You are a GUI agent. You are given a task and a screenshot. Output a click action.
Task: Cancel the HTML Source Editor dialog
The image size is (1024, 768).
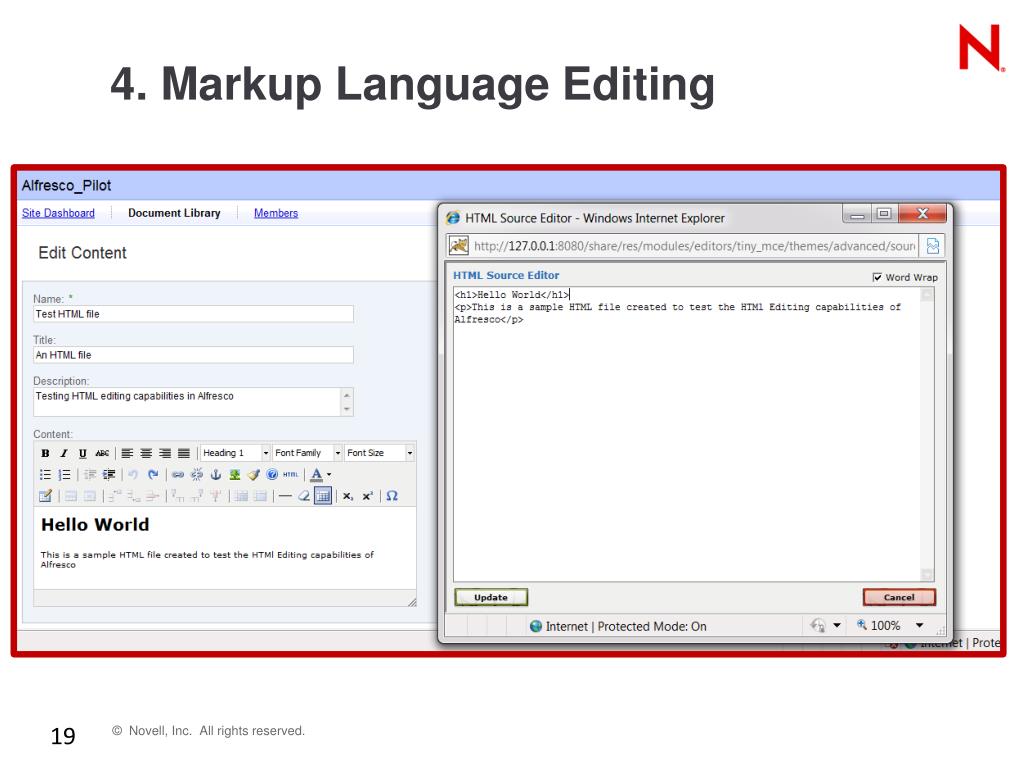point(899,598)
